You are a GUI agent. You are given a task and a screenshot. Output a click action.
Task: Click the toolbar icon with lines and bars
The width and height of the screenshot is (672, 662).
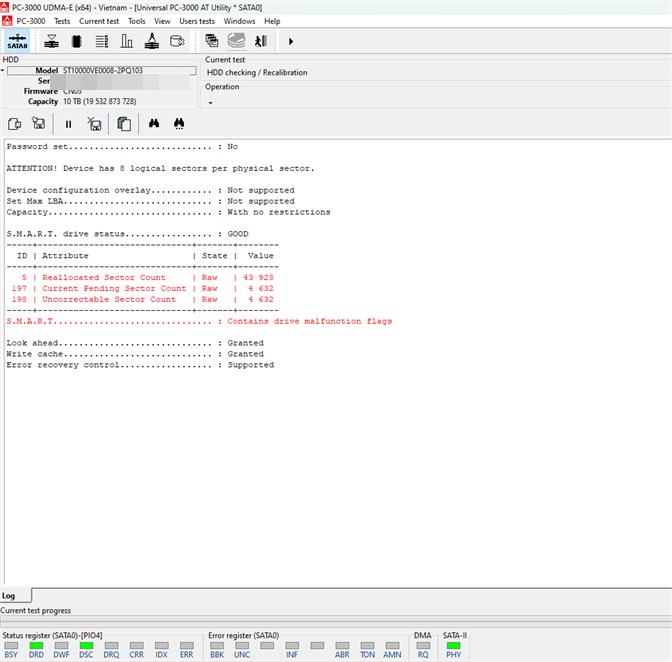point(102,41)
